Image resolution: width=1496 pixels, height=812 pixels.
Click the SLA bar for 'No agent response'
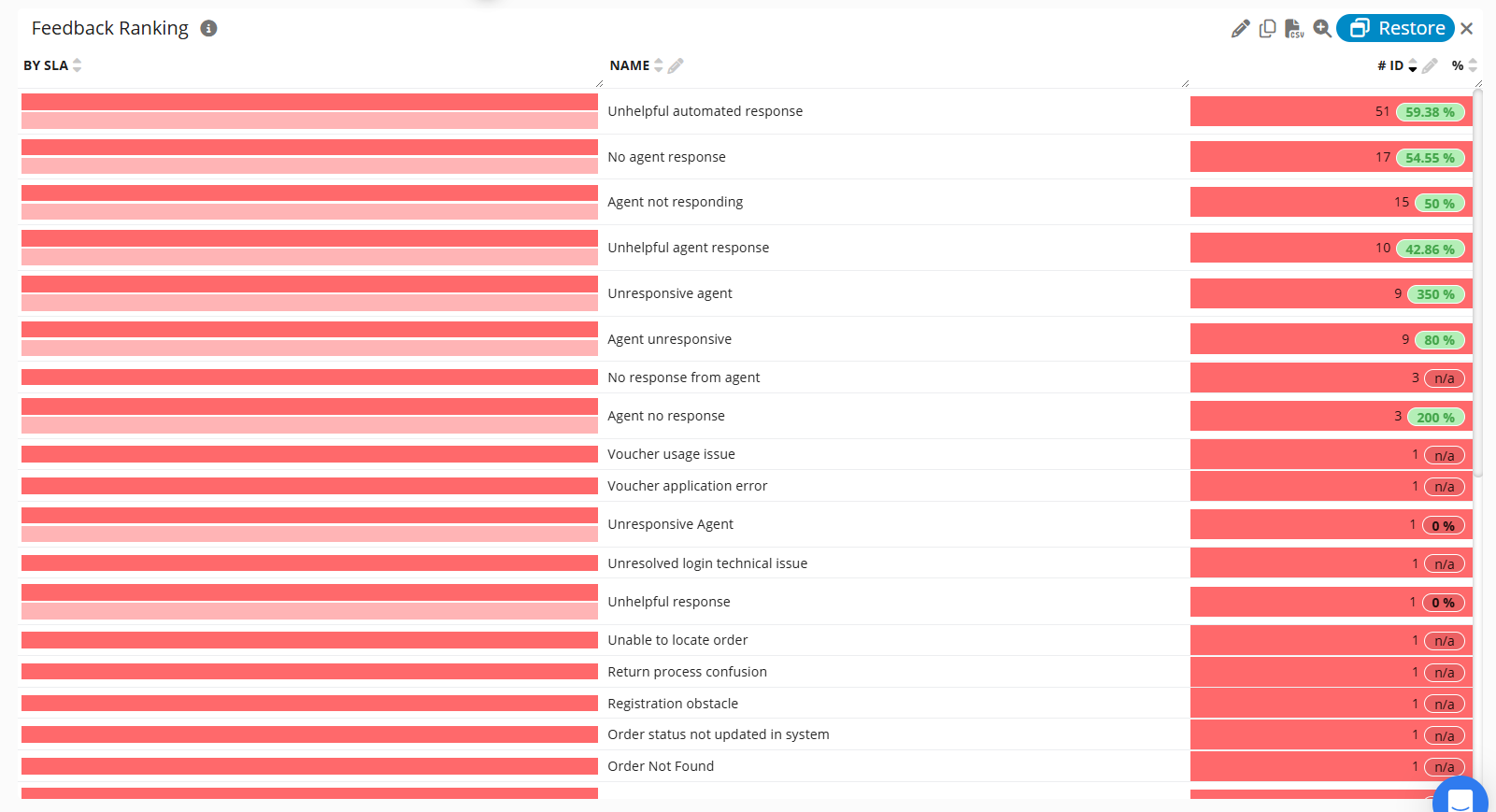309,157
